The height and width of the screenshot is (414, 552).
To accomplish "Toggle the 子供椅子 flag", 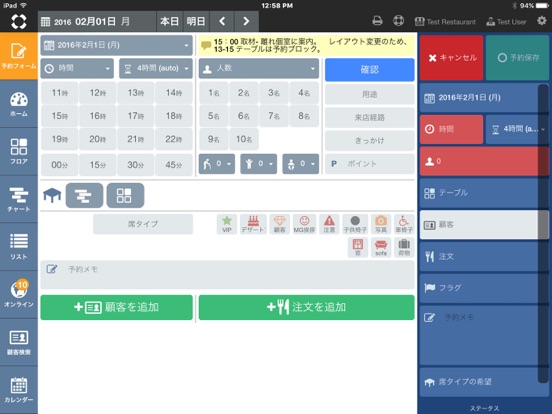I will point(355,224).
